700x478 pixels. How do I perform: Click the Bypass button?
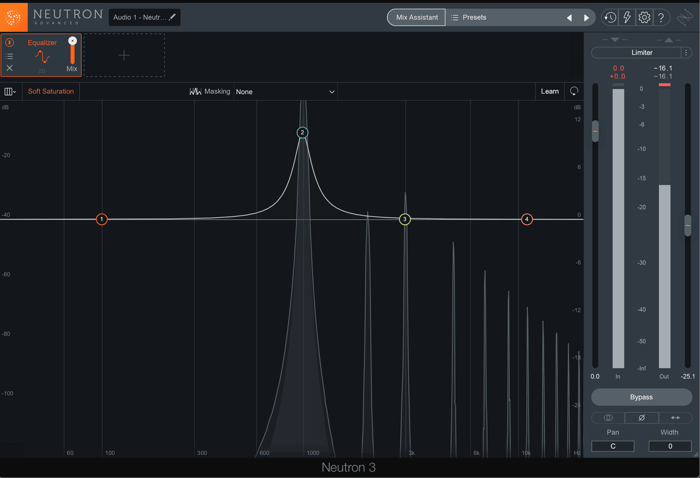click(x=642, y=397)
